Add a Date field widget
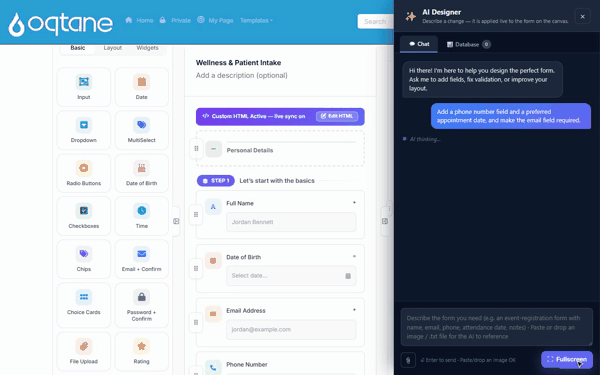The height and width of the screenshot is (375, 600). [142, 87]
